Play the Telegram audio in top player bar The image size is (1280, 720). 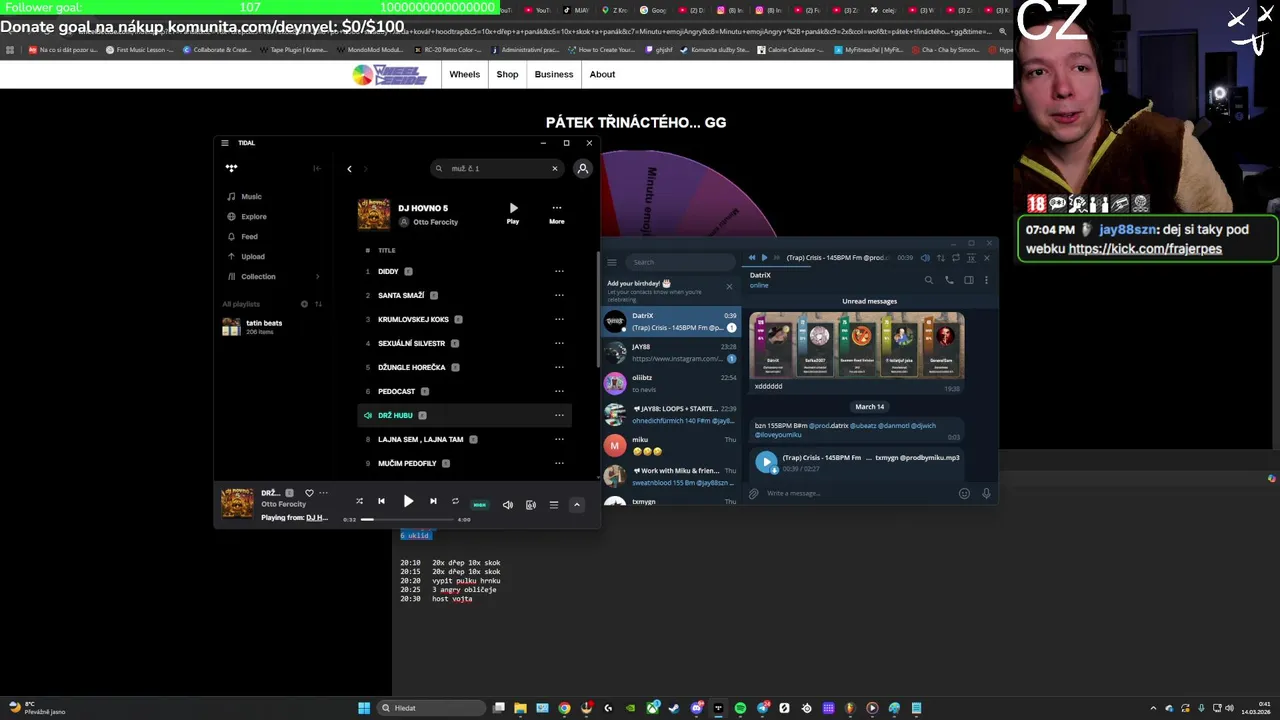coord(764,257)
